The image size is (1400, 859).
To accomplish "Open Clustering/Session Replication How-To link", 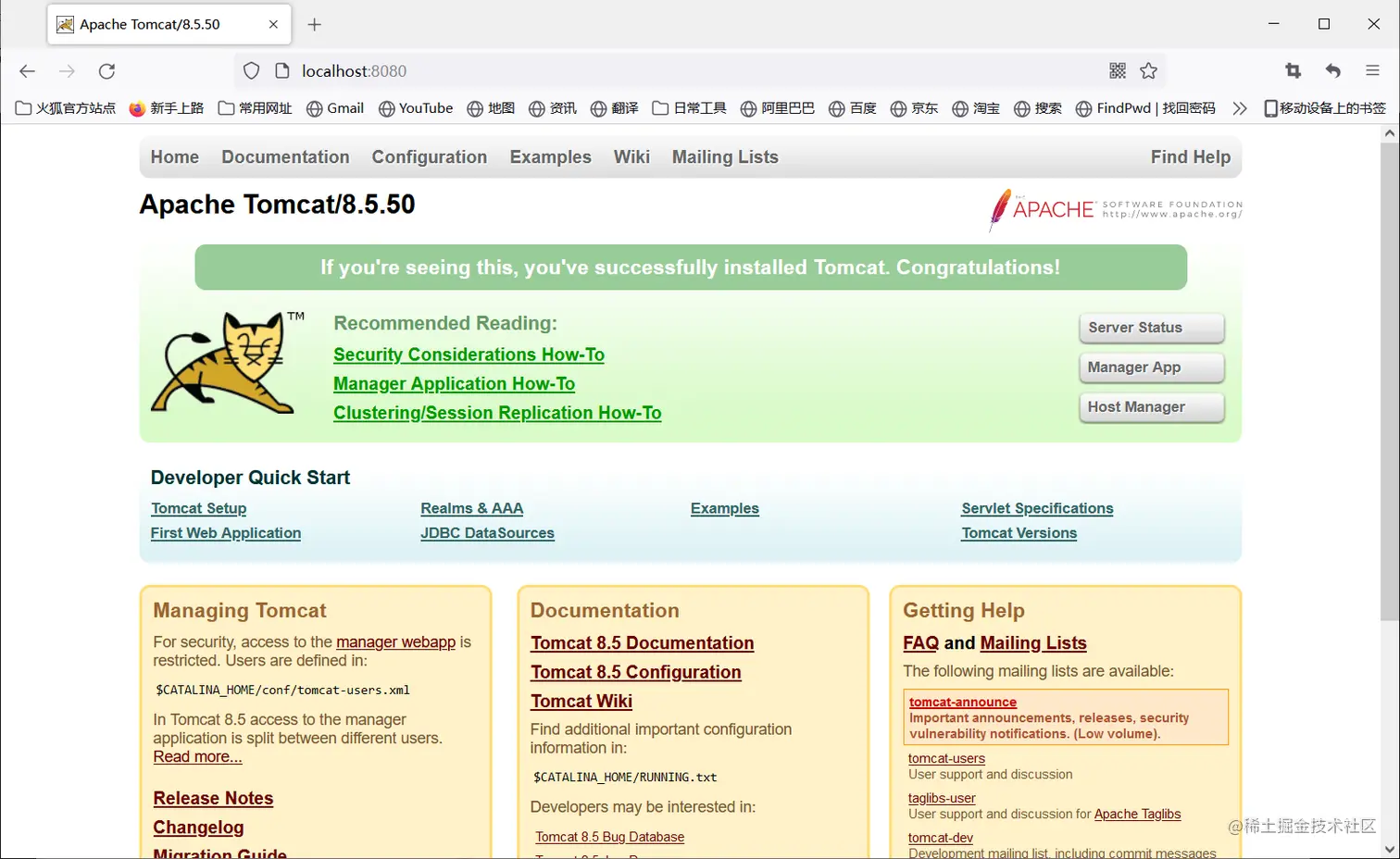I will tap(497, 413).
